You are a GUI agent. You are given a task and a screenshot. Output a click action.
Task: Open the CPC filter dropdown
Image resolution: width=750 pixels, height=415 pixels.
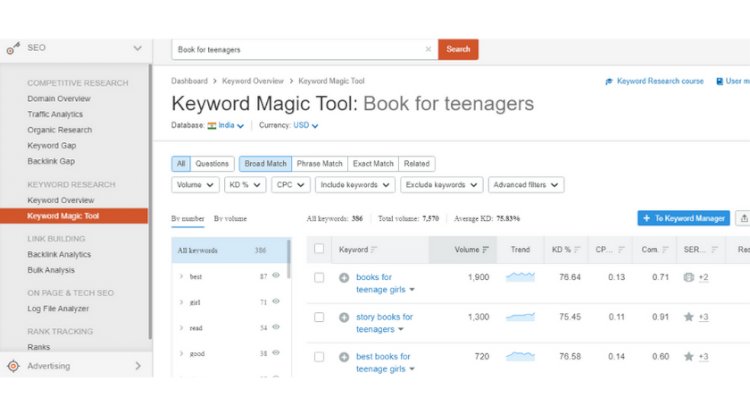coord(290,185)
